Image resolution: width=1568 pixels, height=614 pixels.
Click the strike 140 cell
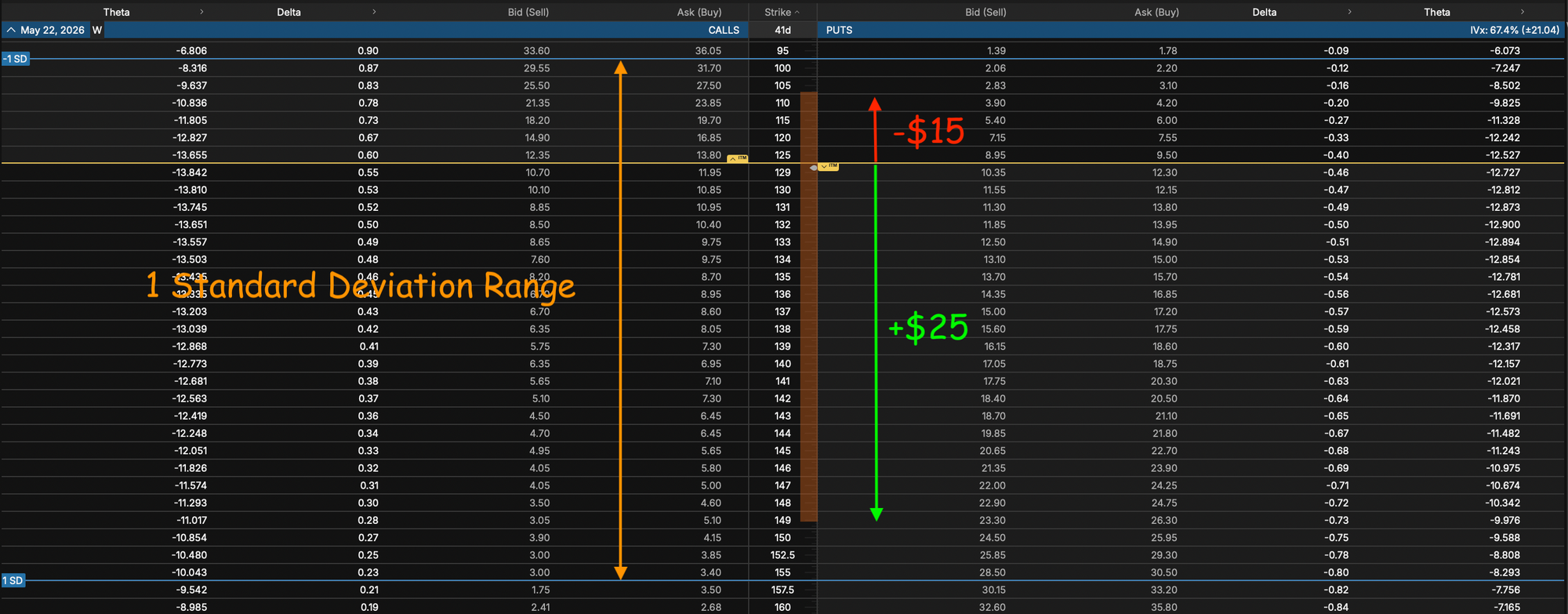click(x=782, y=364)
